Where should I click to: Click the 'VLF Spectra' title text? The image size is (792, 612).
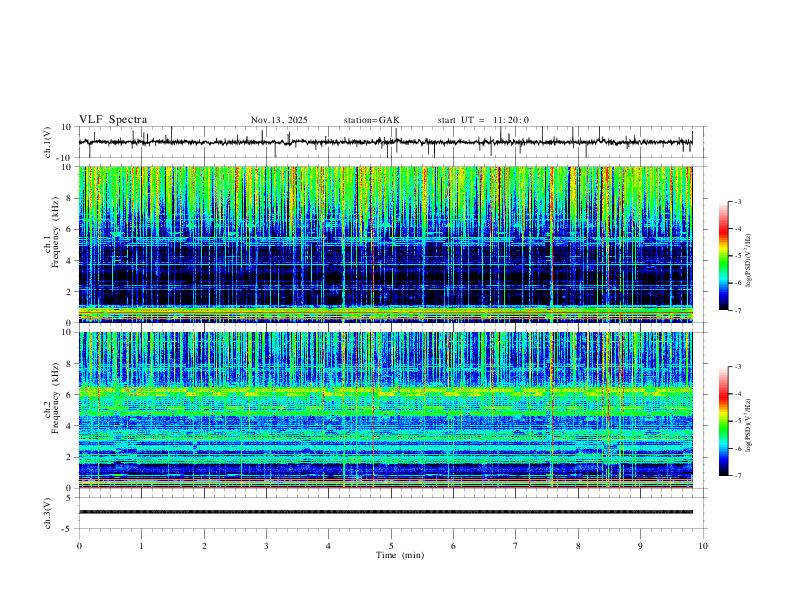tap(113, 120)
